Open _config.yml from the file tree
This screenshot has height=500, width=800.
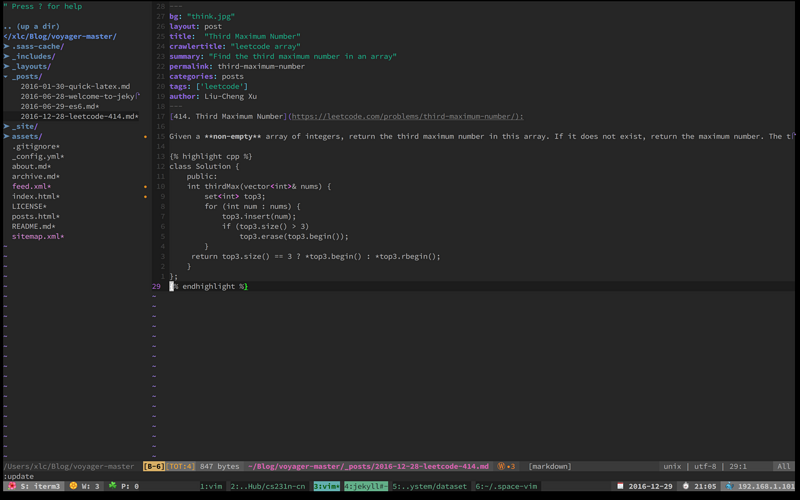38,156
